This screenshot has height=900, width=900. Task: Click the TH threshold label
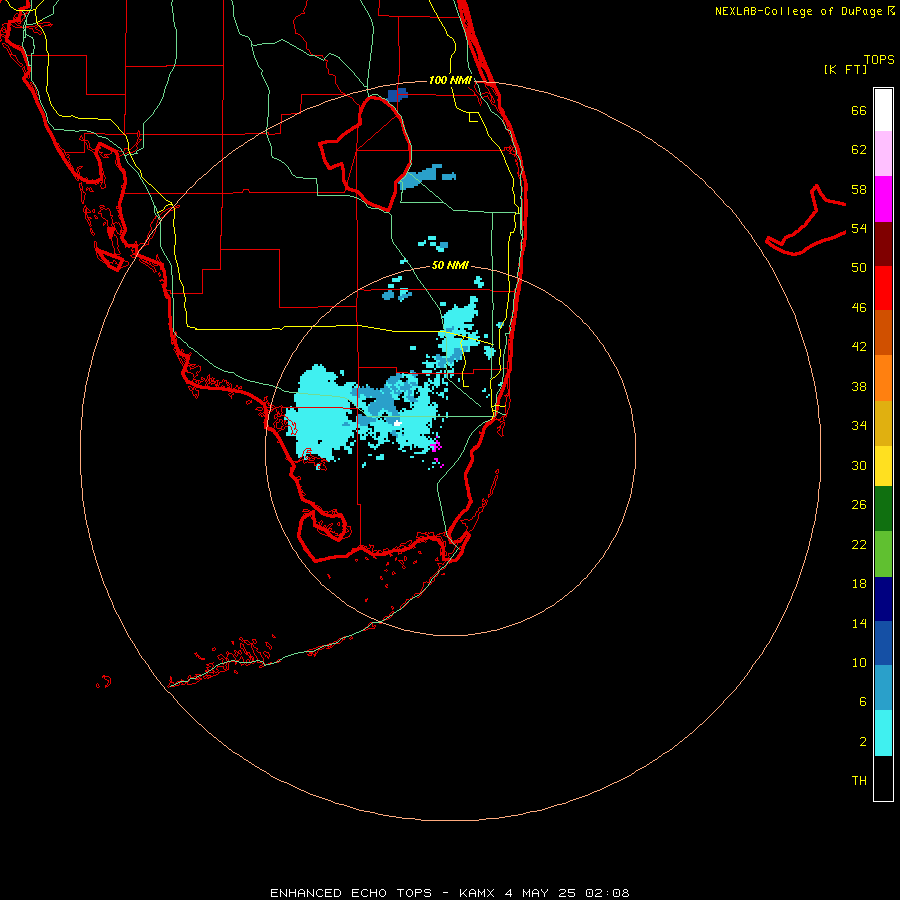(859, 781)
